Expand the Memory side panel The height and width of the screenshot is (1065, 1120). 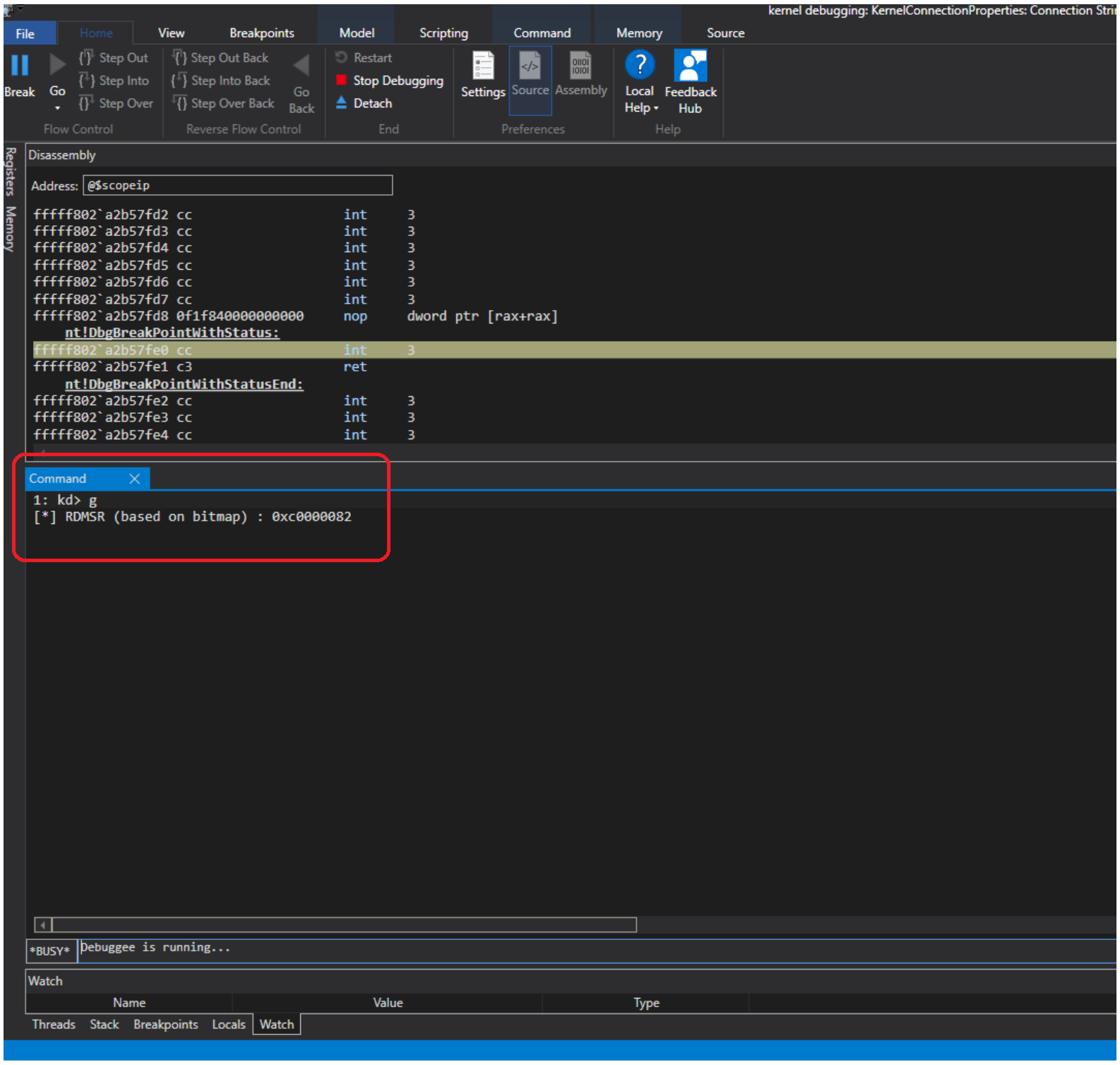pos(11,229)
